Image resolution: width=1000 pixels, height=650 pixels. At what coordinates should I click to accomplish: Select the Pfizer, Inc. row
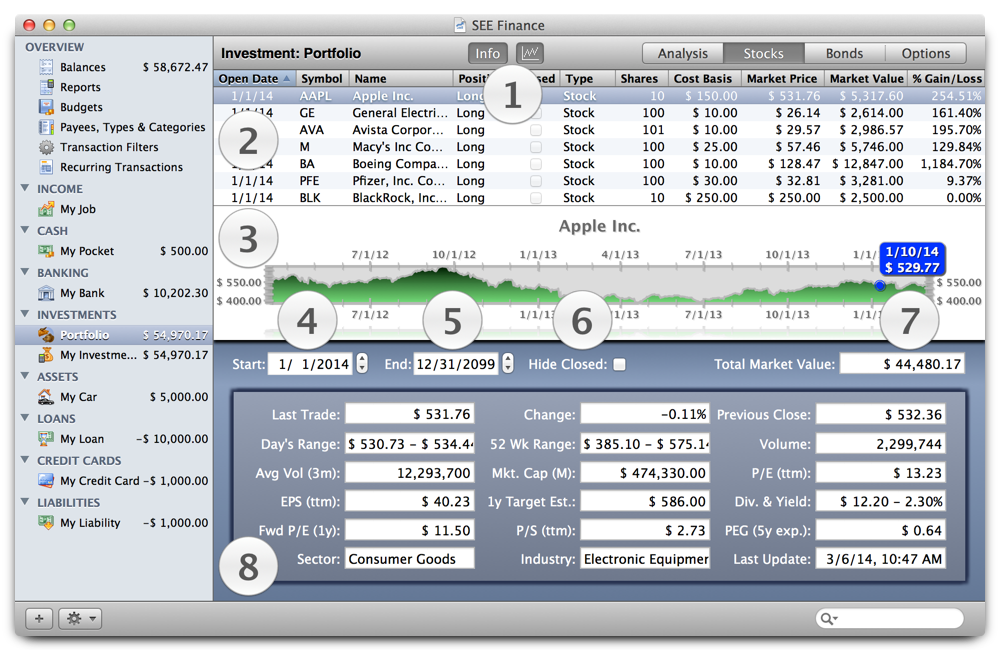click(599, 181)
